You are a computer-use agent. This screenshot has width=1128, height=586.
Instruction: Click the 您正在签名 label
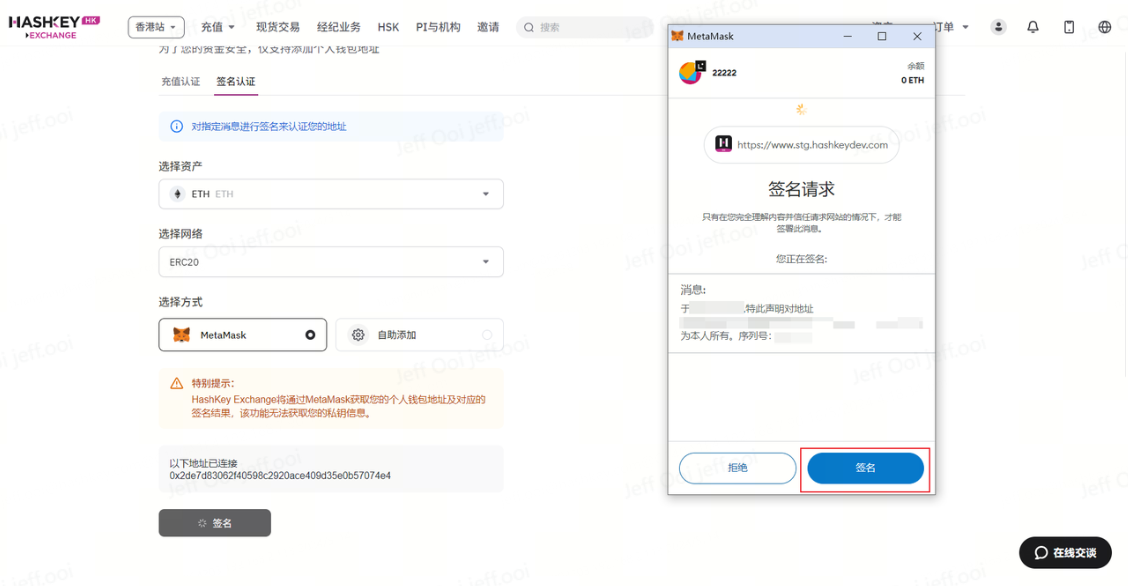coord(801,259)
